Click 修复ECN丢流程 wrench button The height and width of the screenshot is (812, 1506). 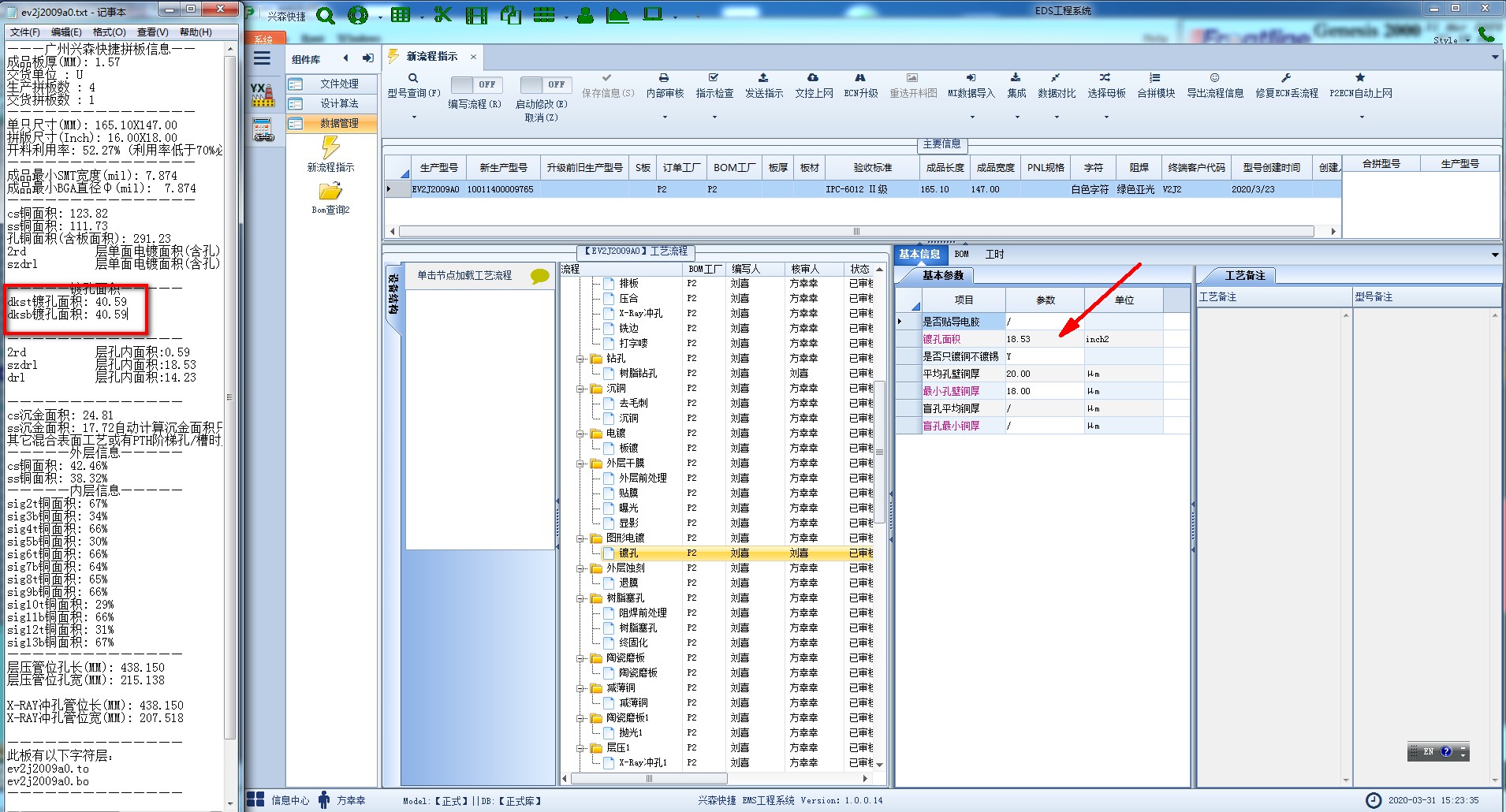tap(1287, 86)
